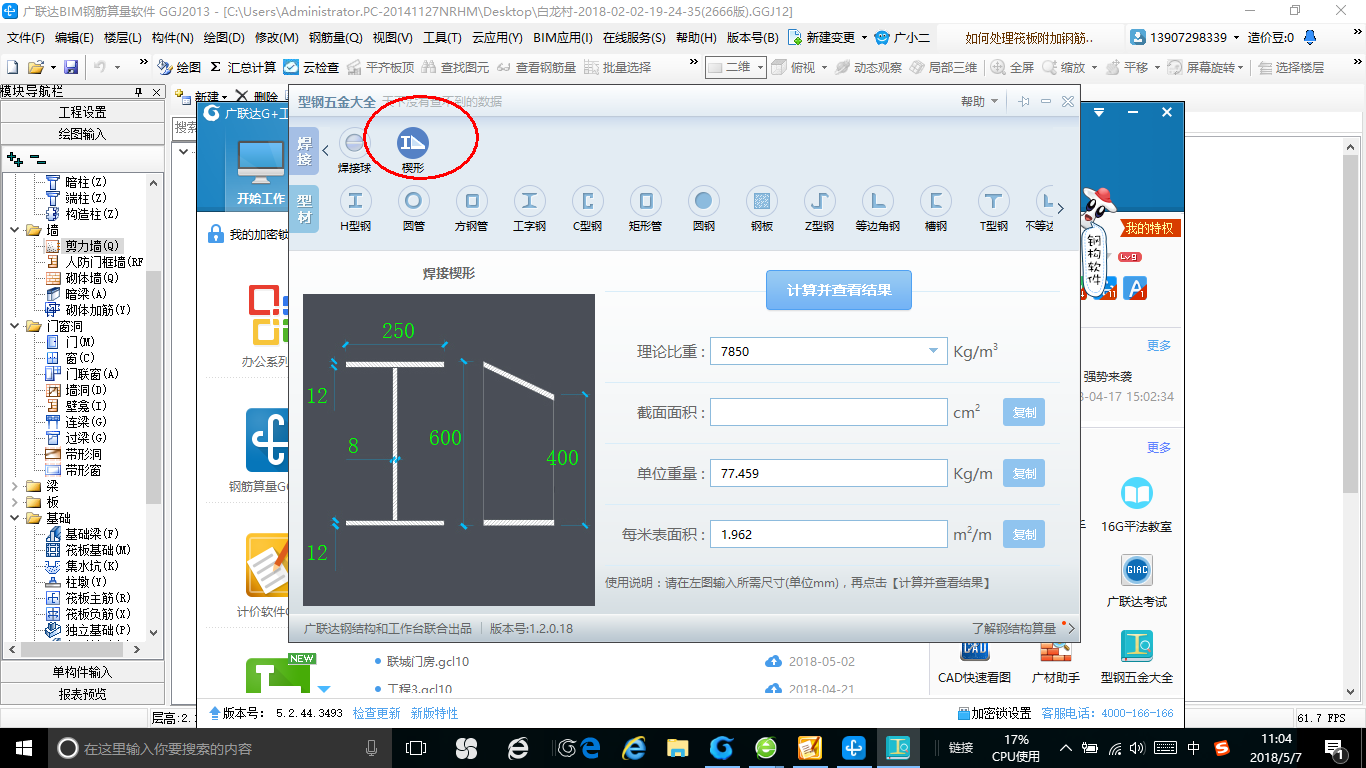Screen dimensions: 1366x768
Task: Open the 文件(F) menu
Action: click(x=26, y=38)
